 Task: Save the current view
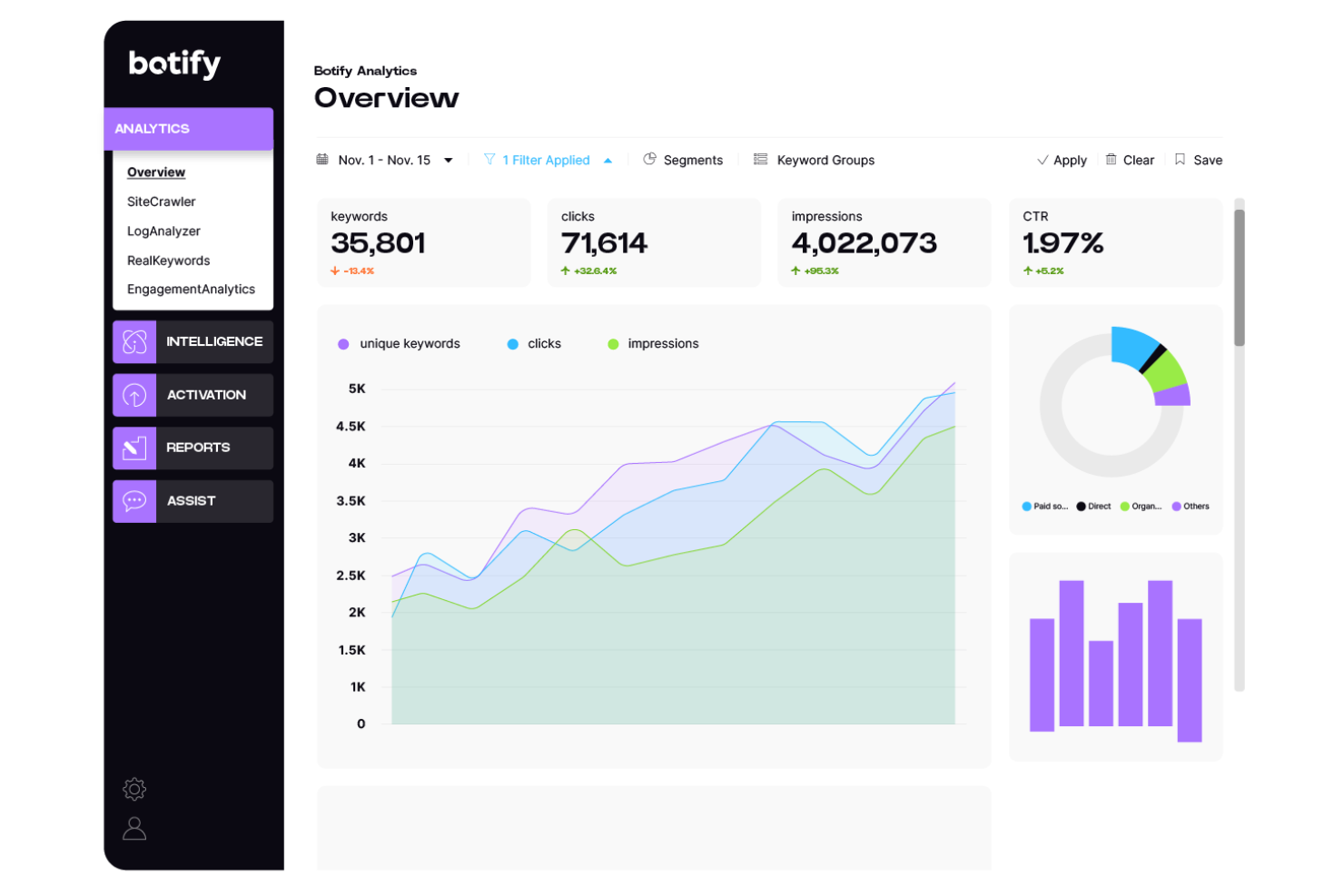point(1208,161)
